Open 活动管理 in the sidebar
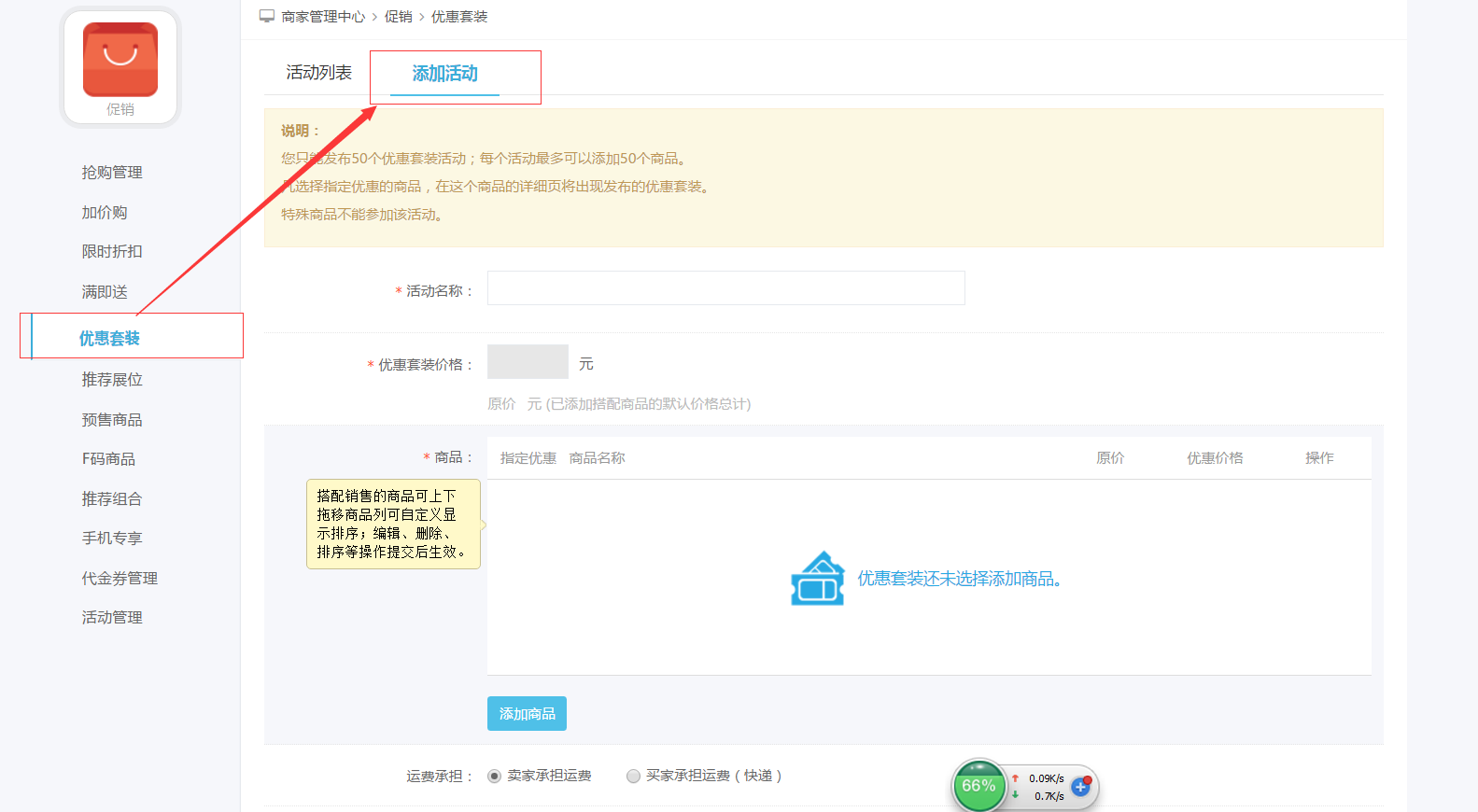This screenshot has height=812, width=1478. click(112, 618)
